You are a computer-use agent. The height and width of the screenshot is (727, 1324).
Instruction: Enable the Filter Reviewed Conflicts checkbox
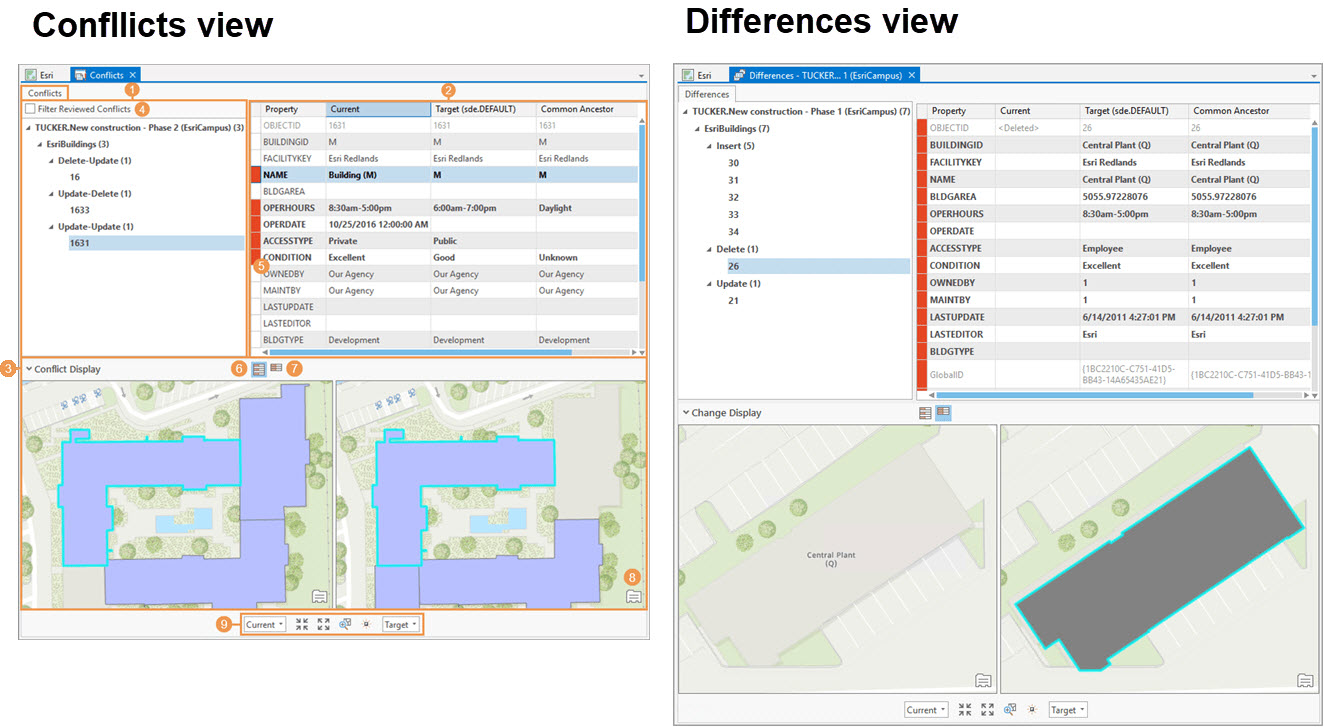pos(28,106)
